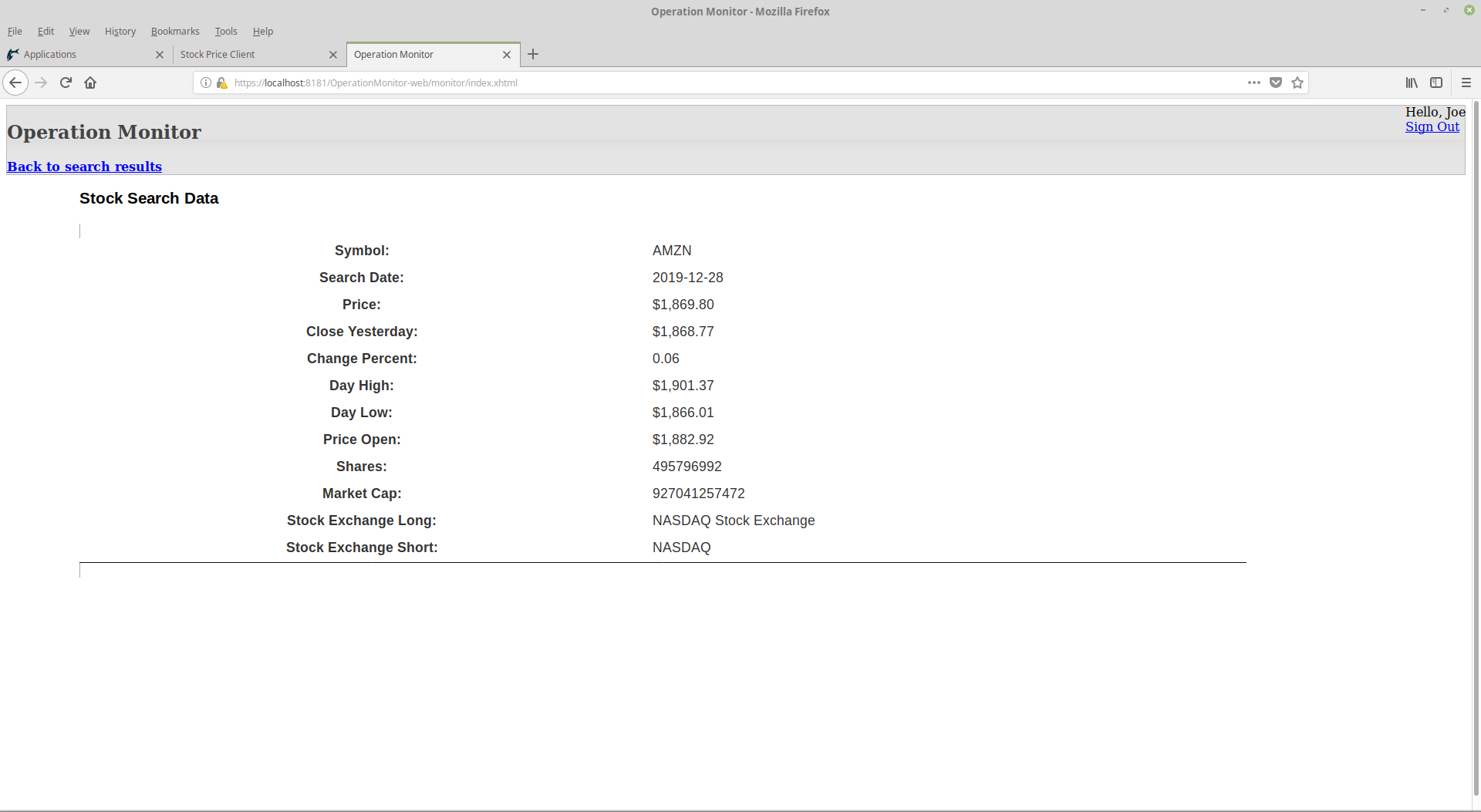This screenshot has height=812, width=1481.
Task: Open the File menu
Action: pyautogui.click(x=15, y=32)
